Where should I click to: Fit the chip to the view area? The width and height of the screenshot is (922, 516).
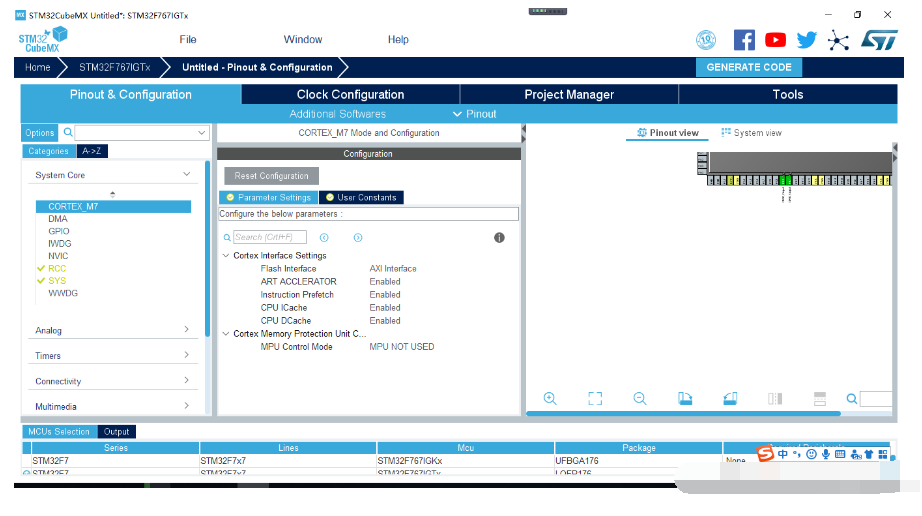pos(595,398)
